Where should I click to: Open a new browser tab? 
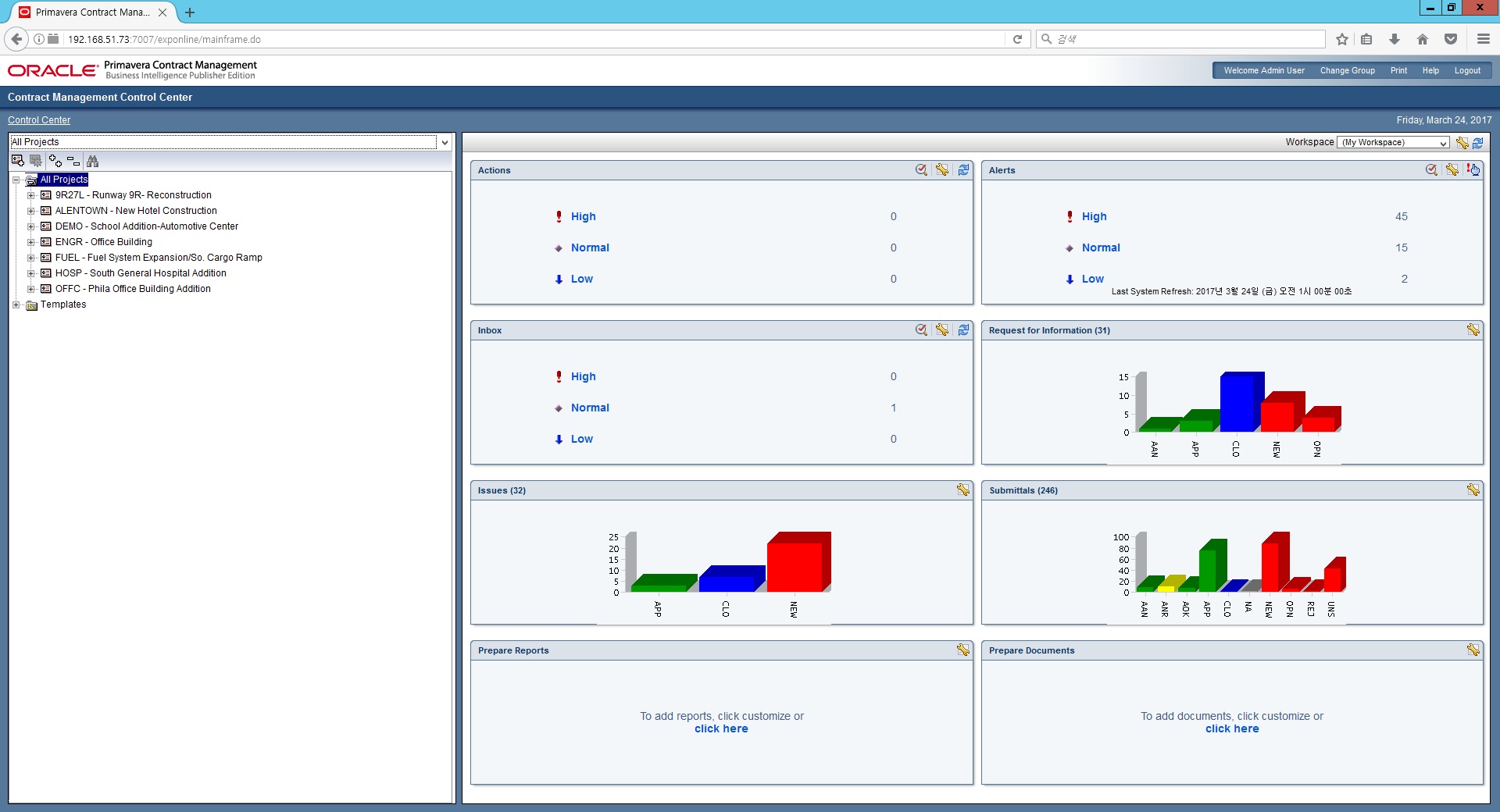(x=189, y=12)
